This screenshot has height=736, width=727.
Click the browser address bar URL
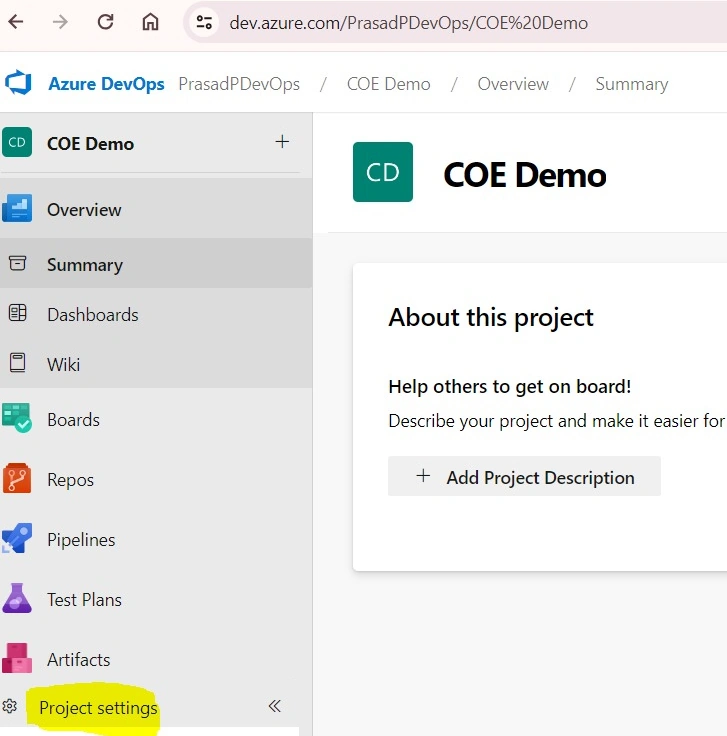(408, 23)
